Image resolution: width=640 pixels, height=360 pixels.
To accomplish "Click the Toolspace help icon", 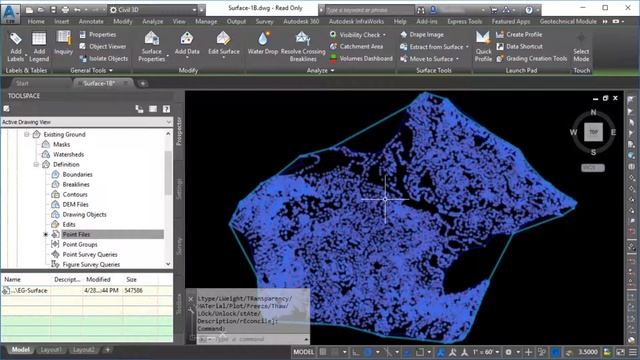I will (166, 109).
